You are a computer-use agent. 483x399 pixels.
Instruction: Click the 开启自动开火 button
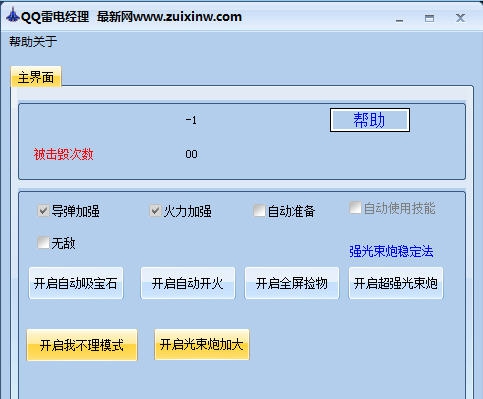pyautogui.click(x=188, y=283)
